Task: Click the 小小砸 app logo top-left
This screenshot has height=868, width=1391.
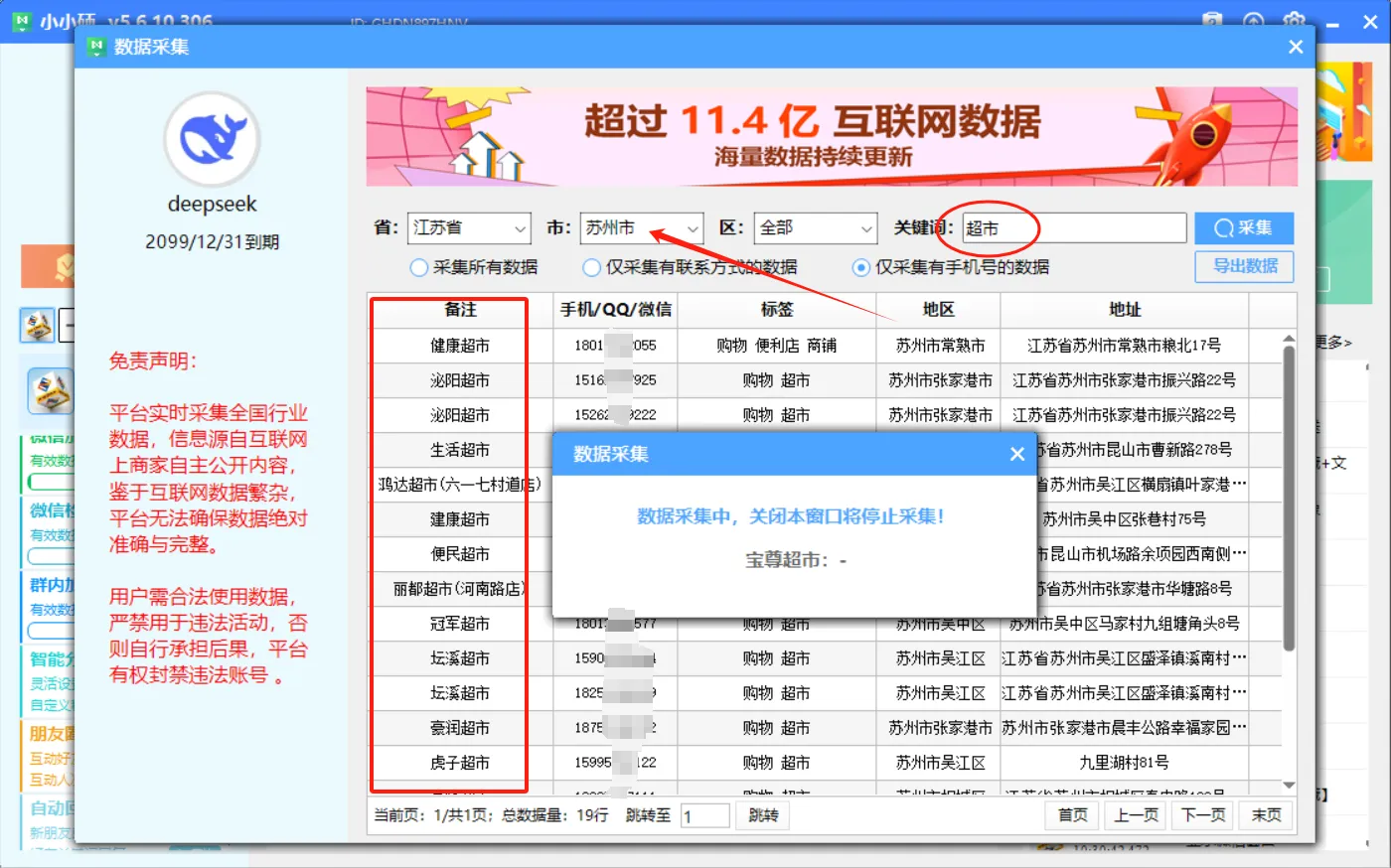Action: 21,20
